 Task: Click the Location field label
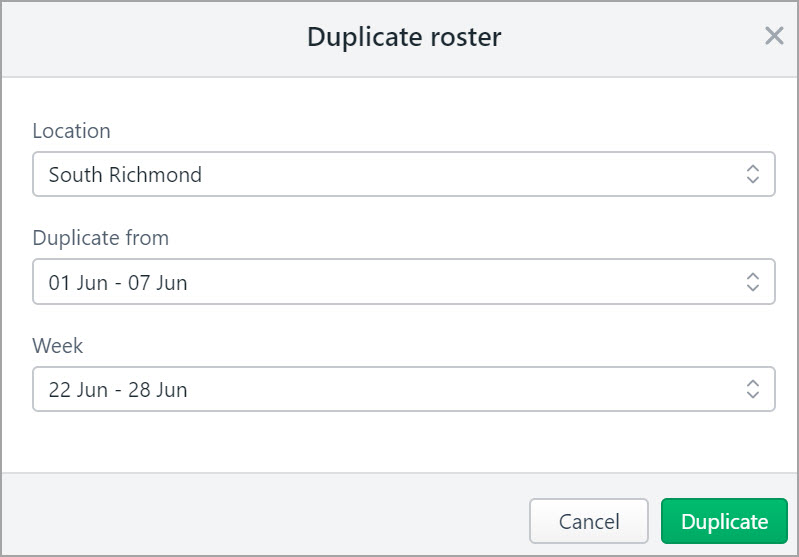coord(71,131)
